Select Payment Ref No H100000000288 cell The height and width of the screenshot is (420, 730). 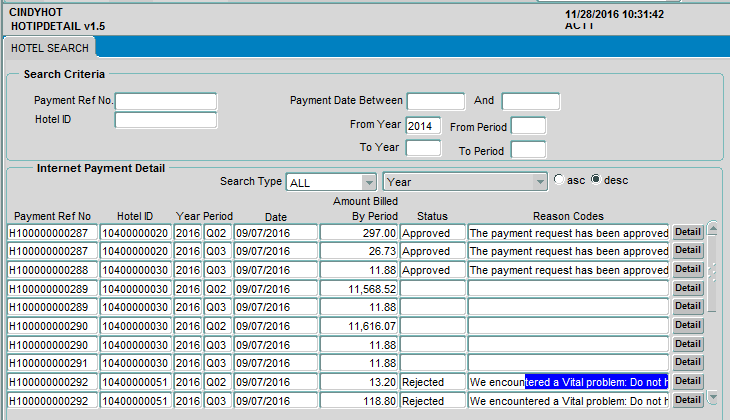[x=52, y=270]
